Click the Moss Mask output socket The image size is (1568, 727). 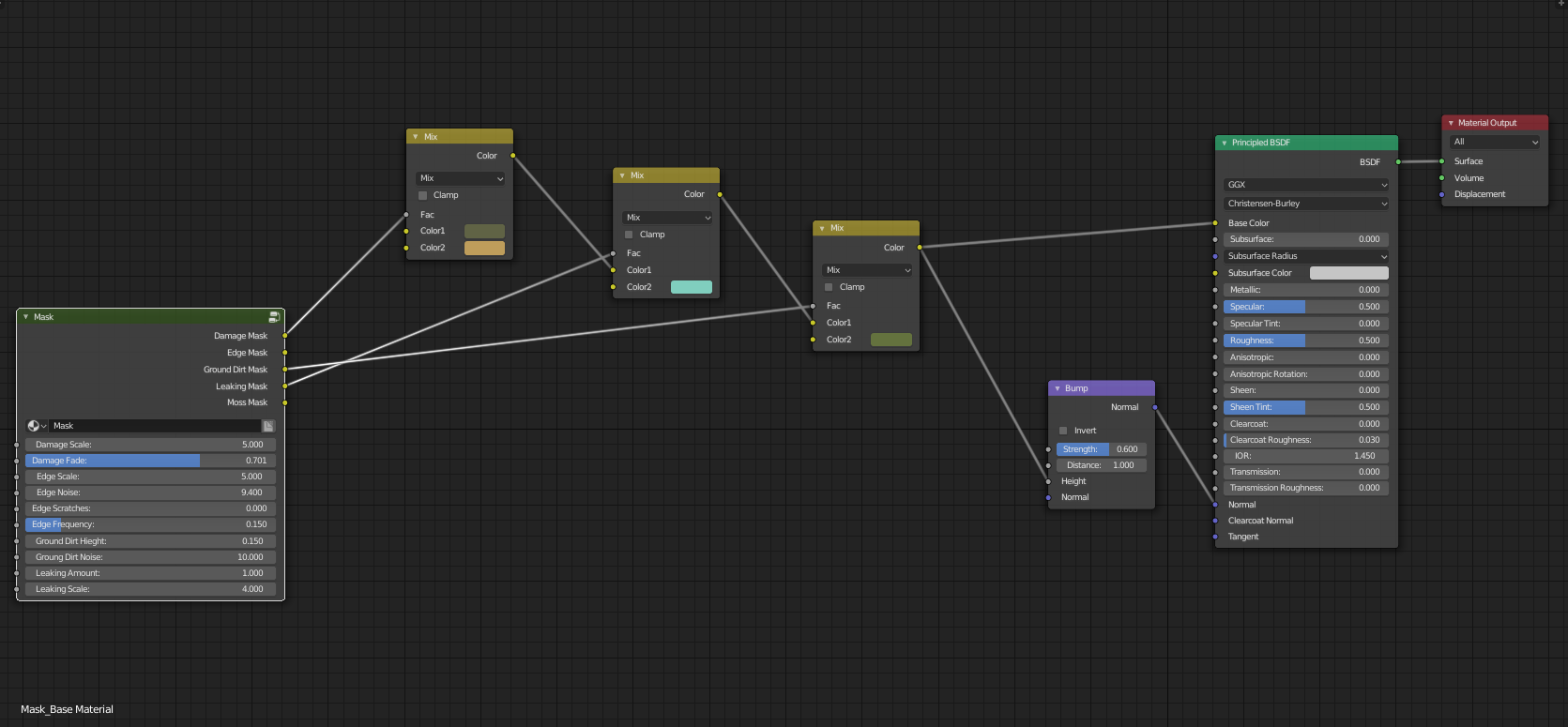(x=284, y=402)
